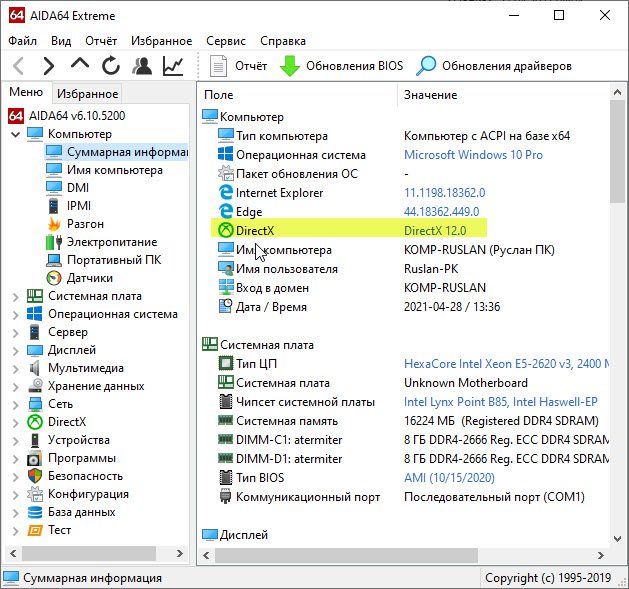Open the Справка menu
629x589 pixels.
(x=283, y=41)
